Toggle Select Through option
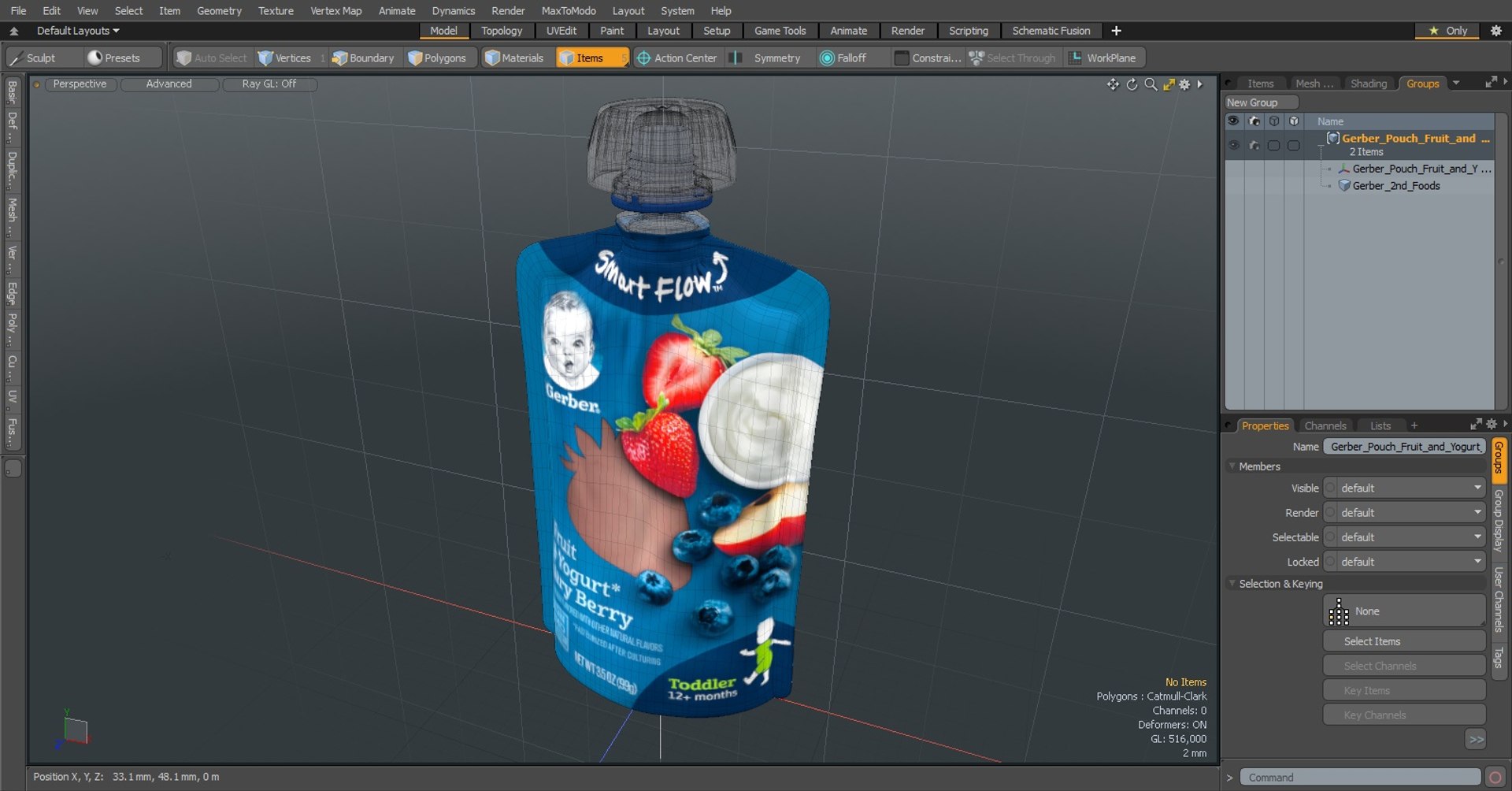This screenshot has height=791, width=1512. pos(1013,58)
